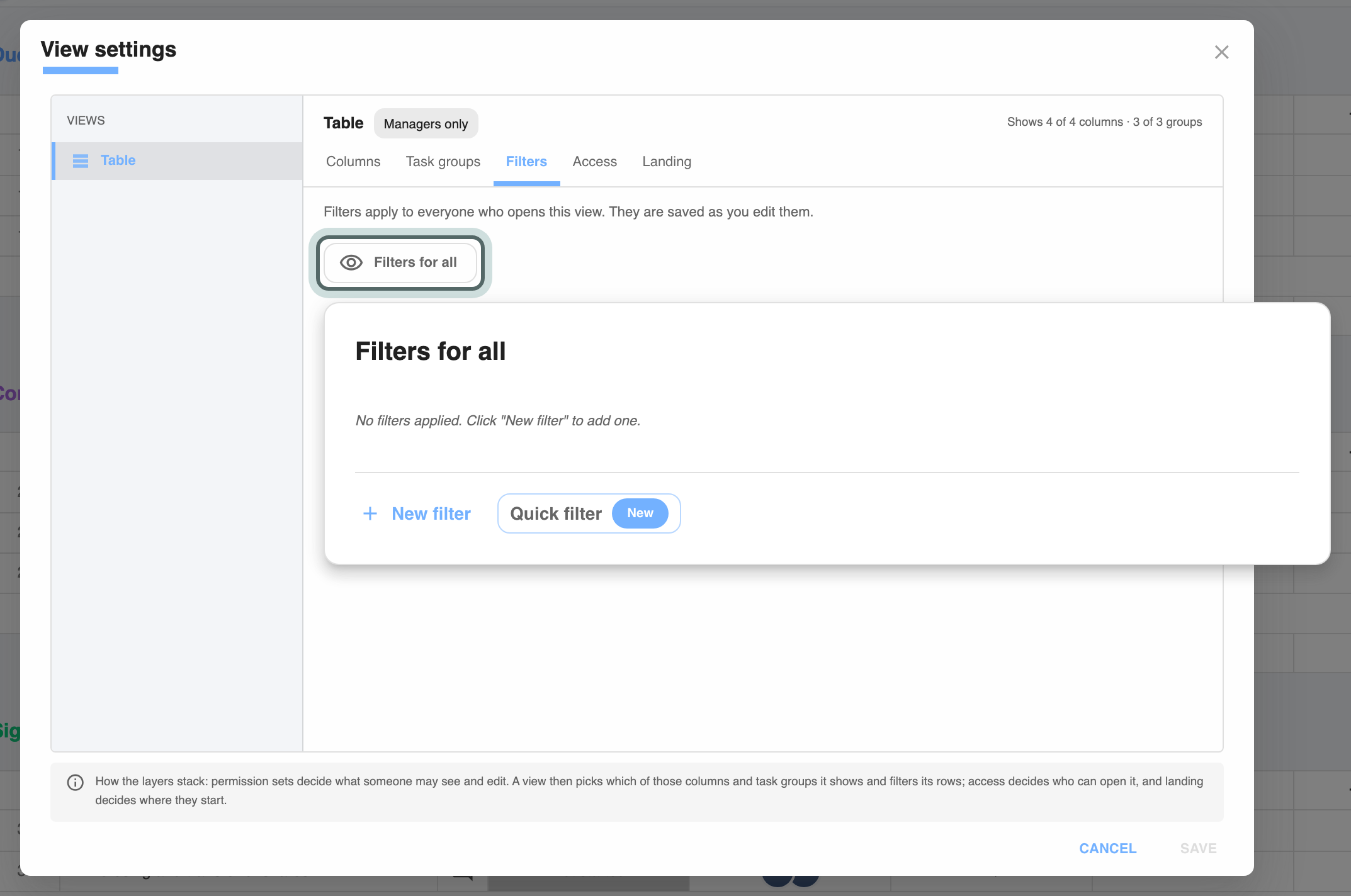Image resolution: width=1351 pixels, height=896 pixels.
Task: Click the 'Filters apply to everyone' description
Action: point(568,212)
